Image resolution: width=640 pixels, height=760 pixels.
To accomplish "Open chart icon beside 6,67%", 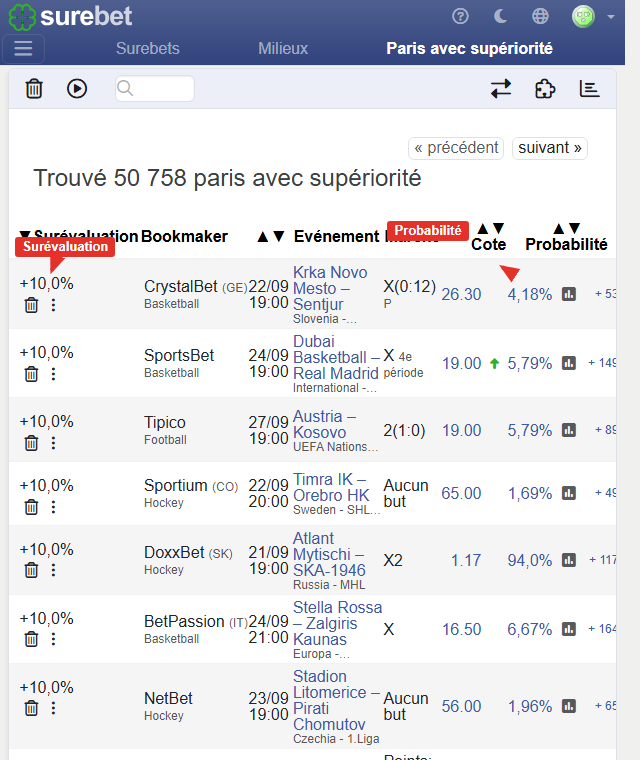I will pos(569,629).
